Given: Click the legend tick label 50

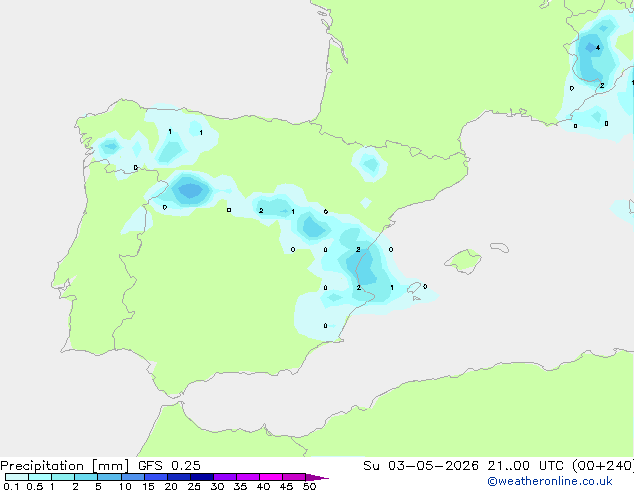Looking at the screenshot, I should tap(309, 486).
